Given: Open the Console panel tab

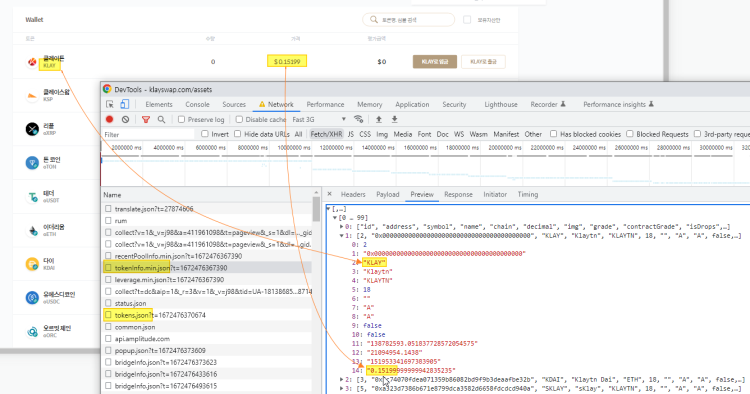Looking at the screenshot, I should click(198, 104).
